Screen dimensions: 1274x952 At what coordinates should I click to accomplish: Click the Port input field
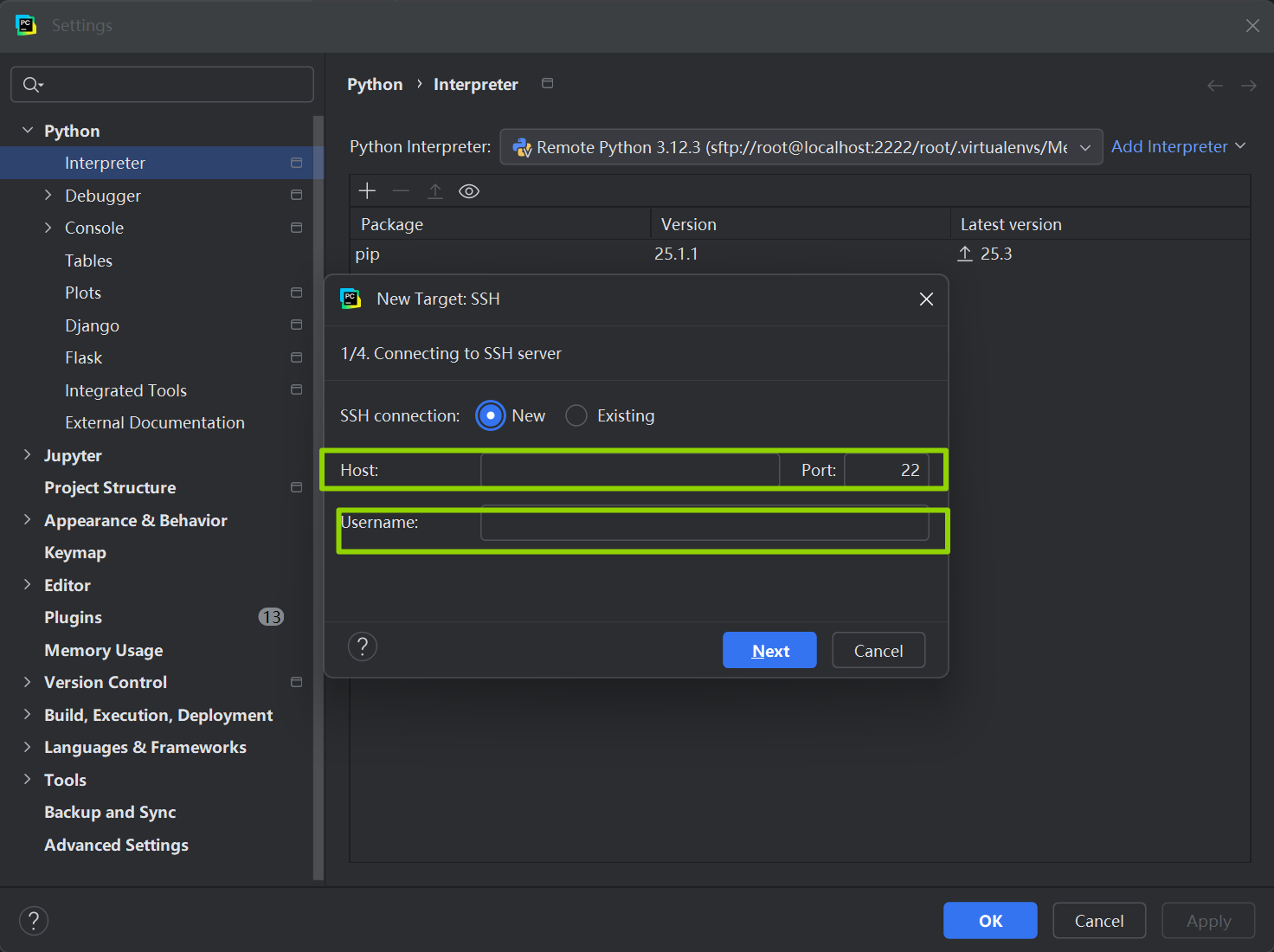(886, 470)
